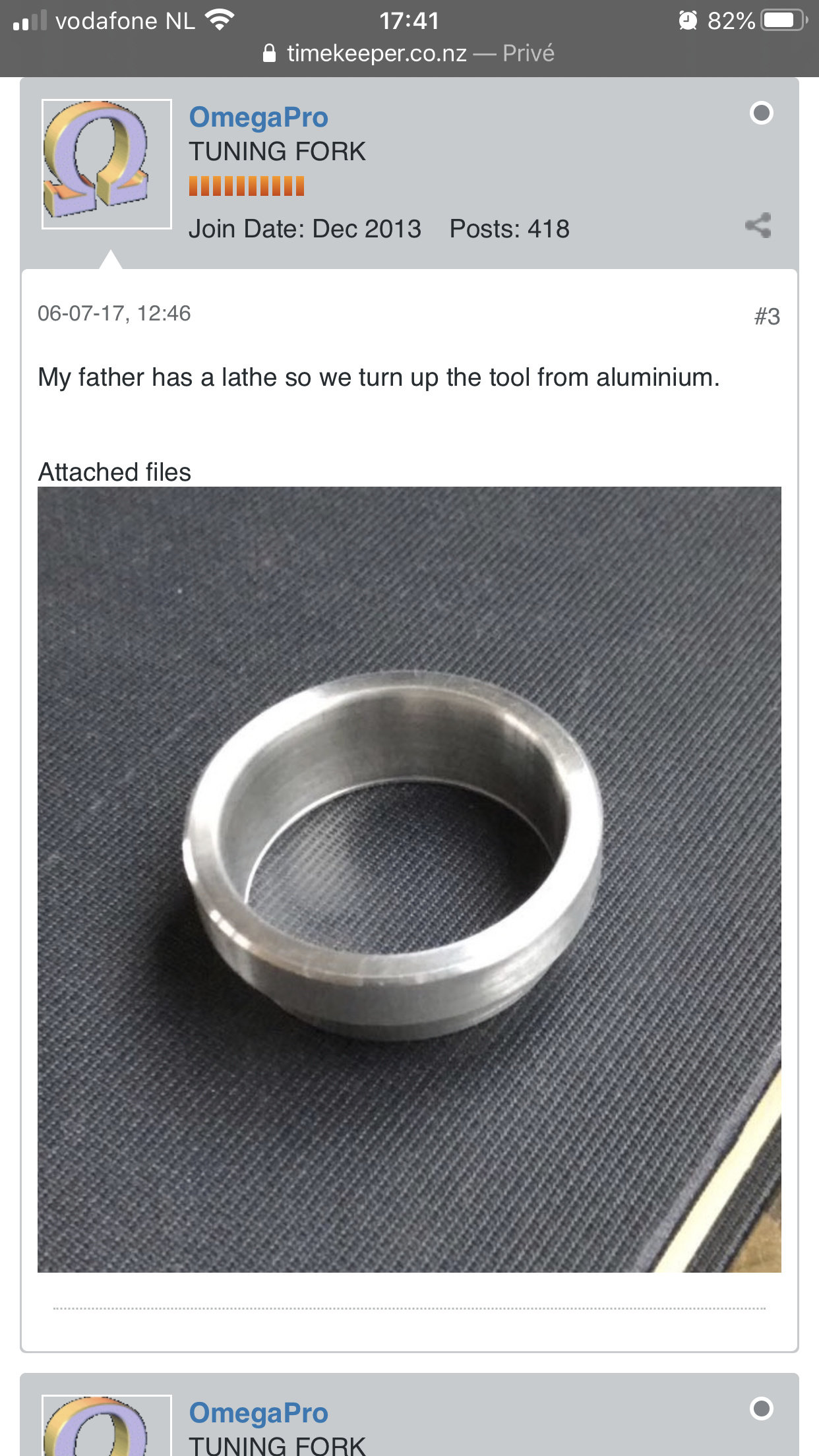
Task: Open OmegaPro's Omega avatar in first post
Action: (x=107, y=164)
